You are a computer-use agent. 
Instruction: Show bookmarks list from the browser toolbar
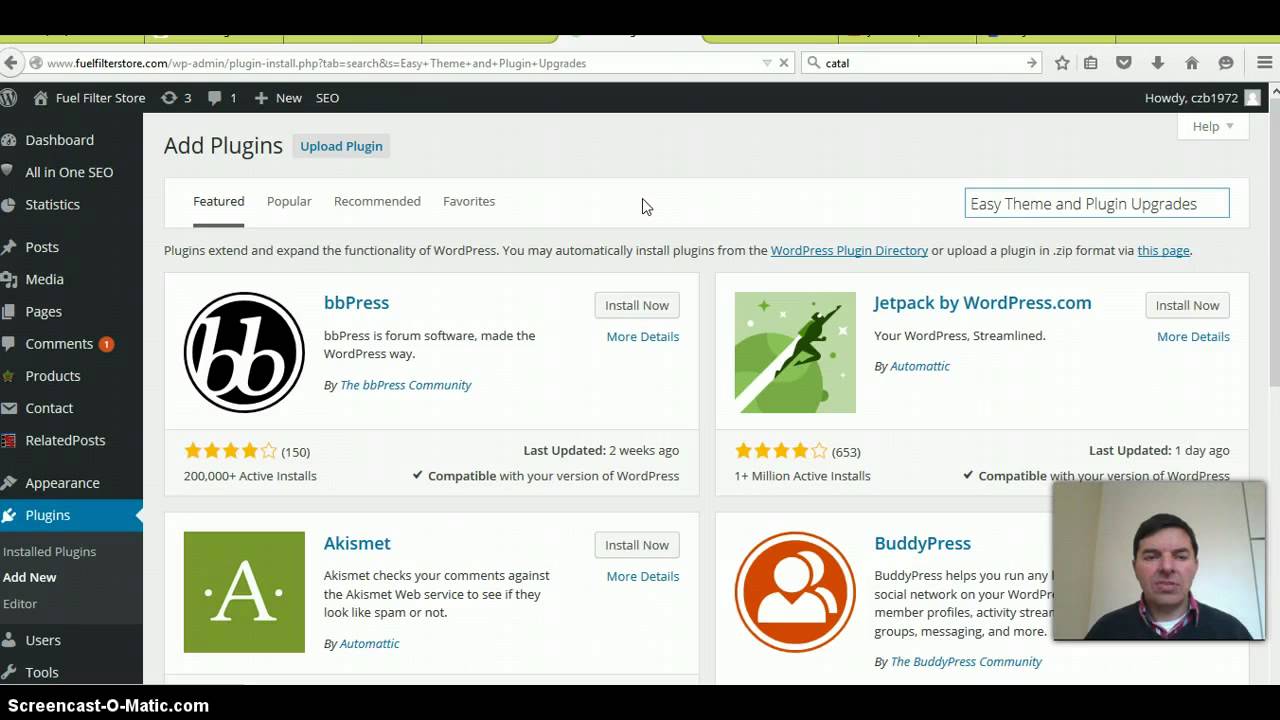1091,63
